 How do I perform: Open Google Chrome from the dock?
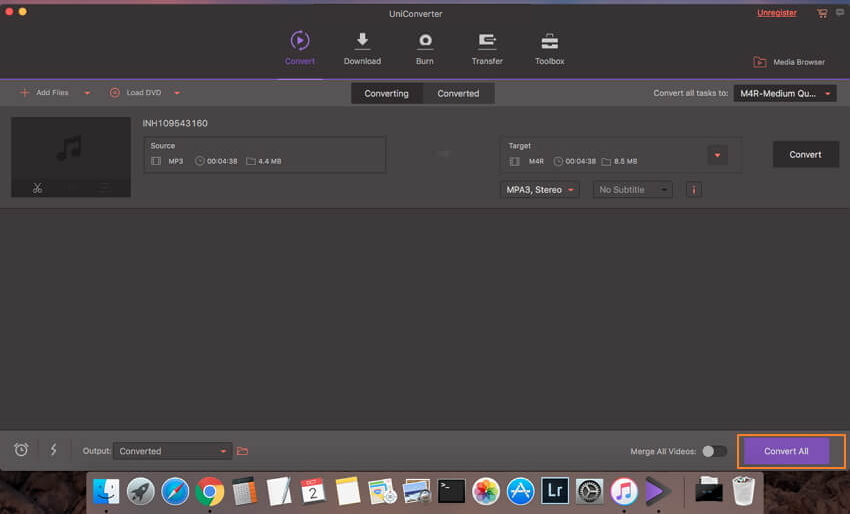tap(210, 492)
